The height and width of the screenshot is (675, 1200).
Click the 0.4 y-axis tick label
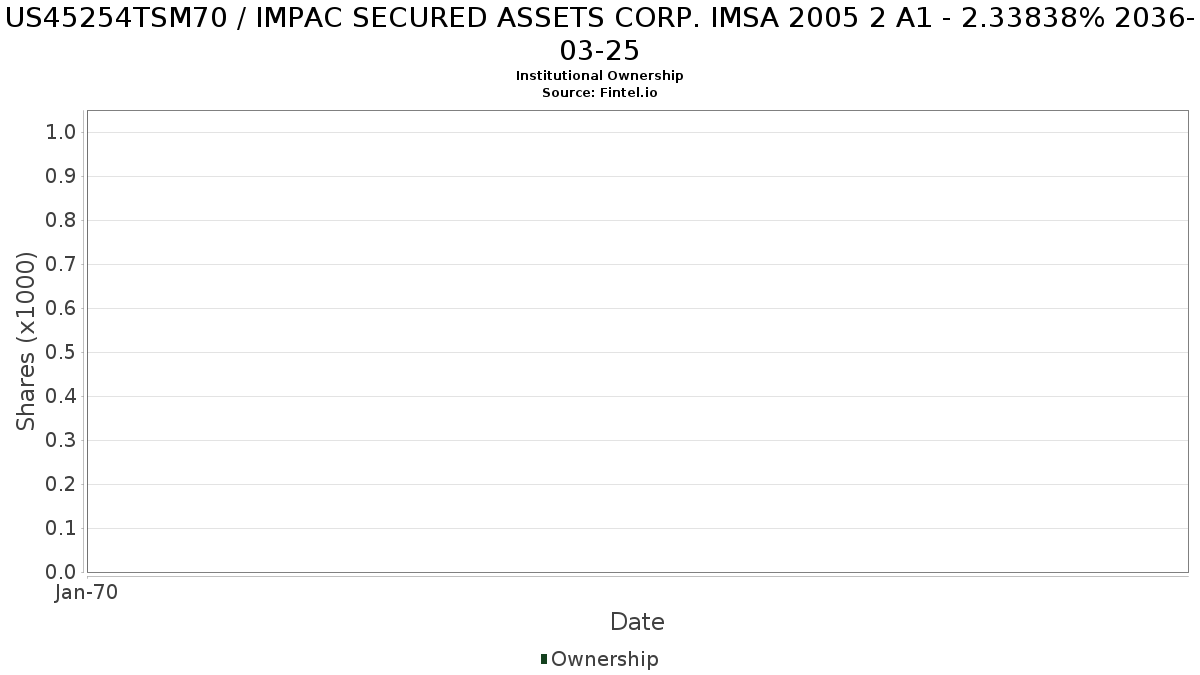61,396
